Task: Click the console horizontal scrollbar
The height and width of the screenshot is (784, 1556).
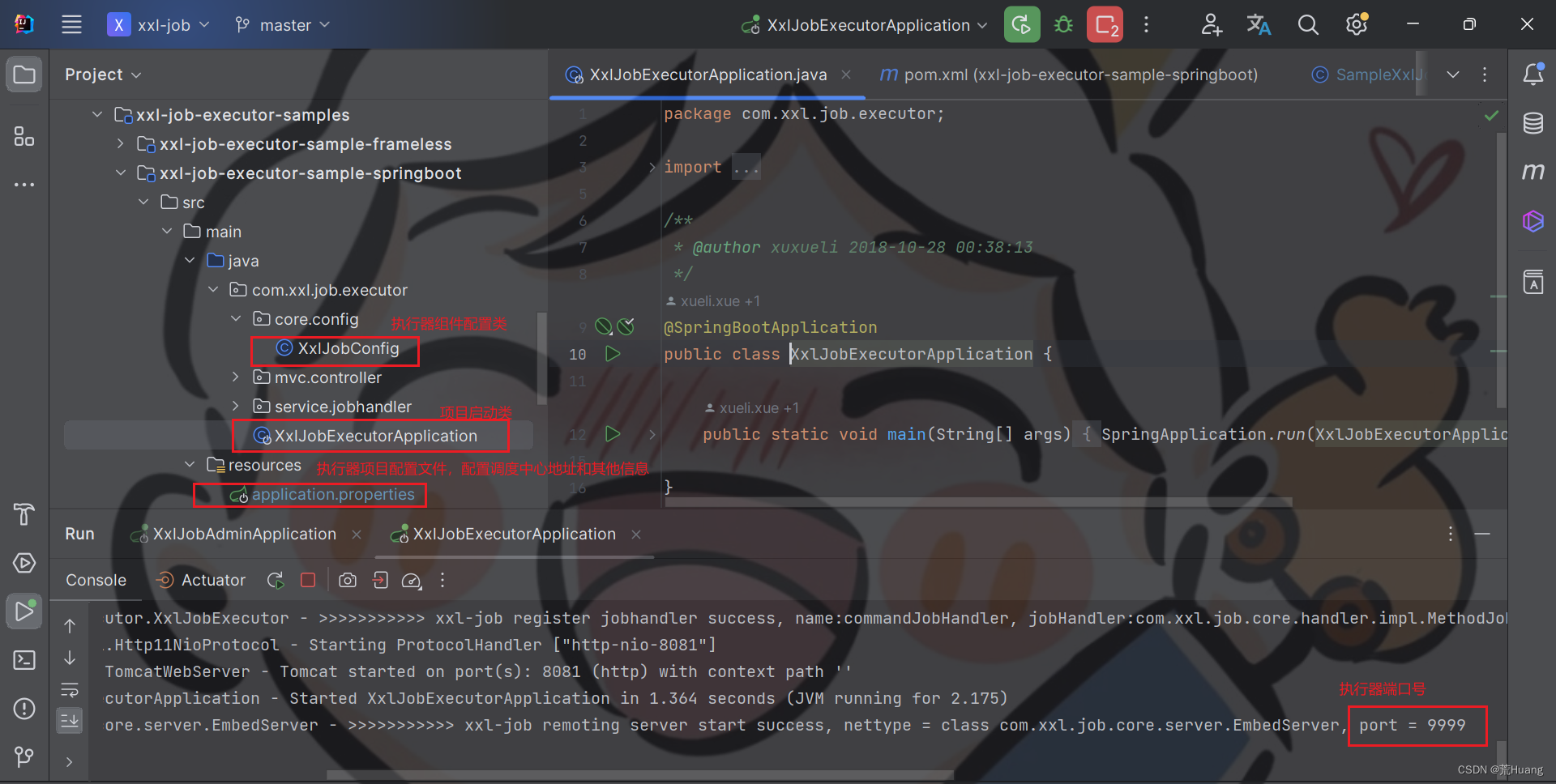Action: tap(640, 774)
